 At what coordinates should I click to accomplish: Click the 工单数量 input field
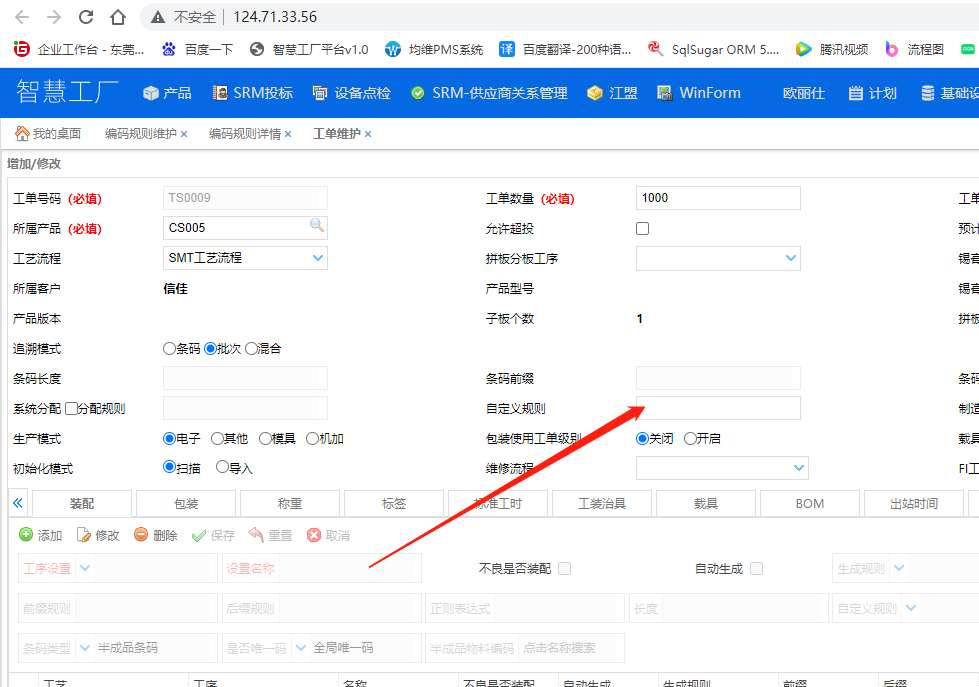click(x=717, y=198)
